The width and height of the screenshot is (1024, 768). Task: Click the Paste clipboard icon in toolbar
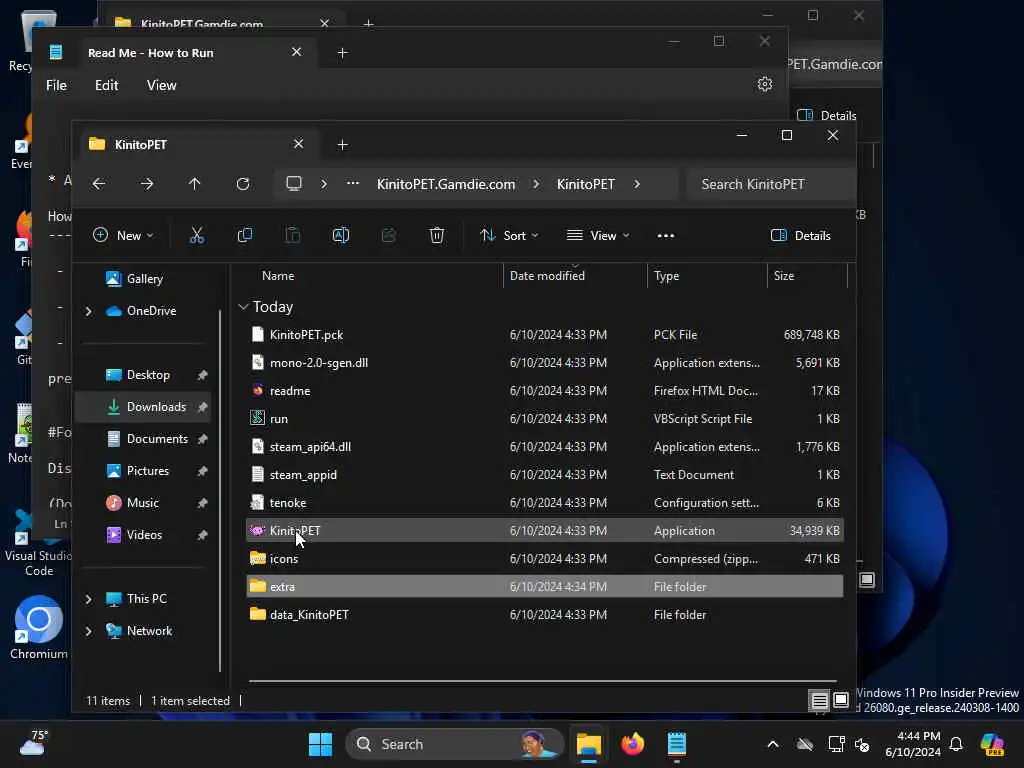pos(293,236)
